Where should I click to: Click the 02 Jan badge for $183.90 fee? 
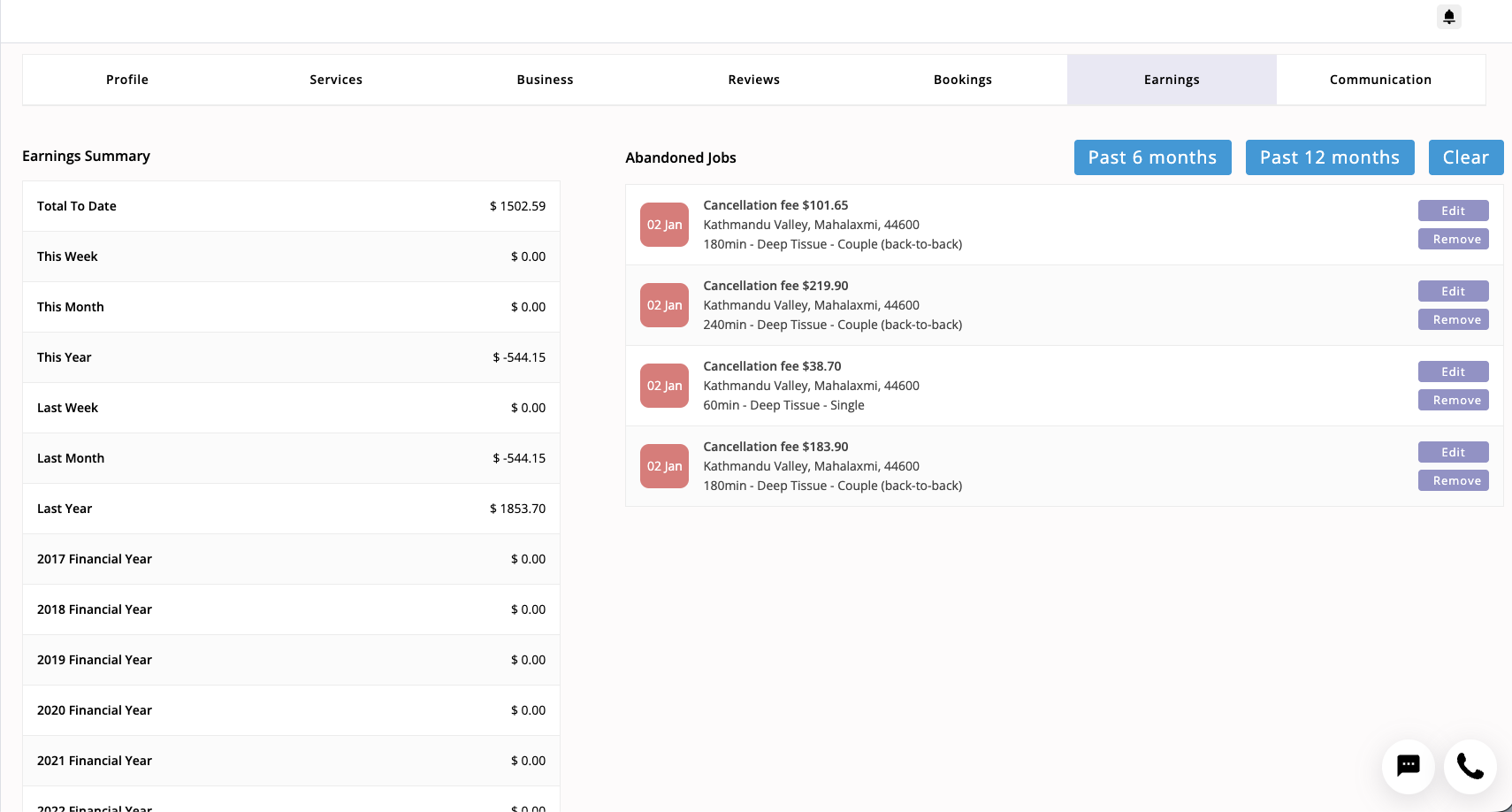(664, 466)
